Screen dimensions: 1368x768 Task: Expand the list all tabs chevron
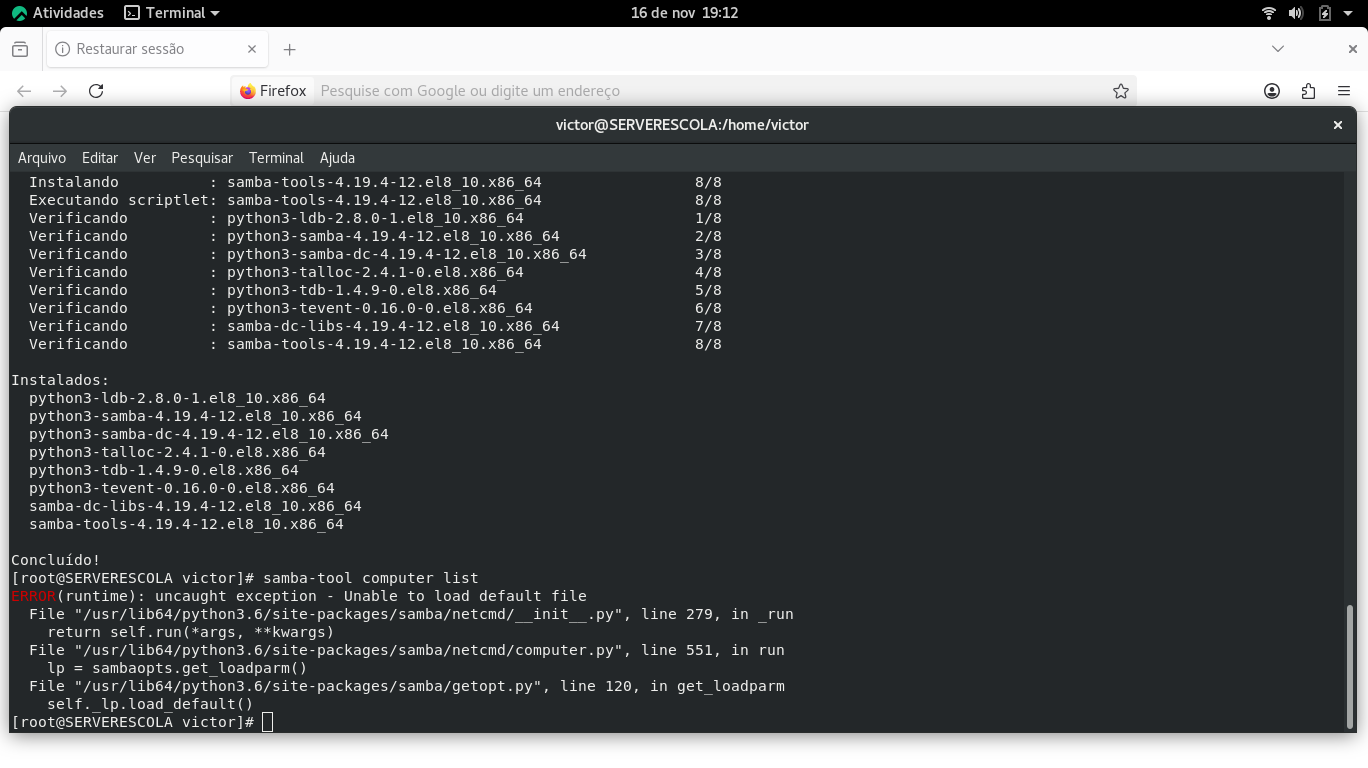click(1278, 49)
